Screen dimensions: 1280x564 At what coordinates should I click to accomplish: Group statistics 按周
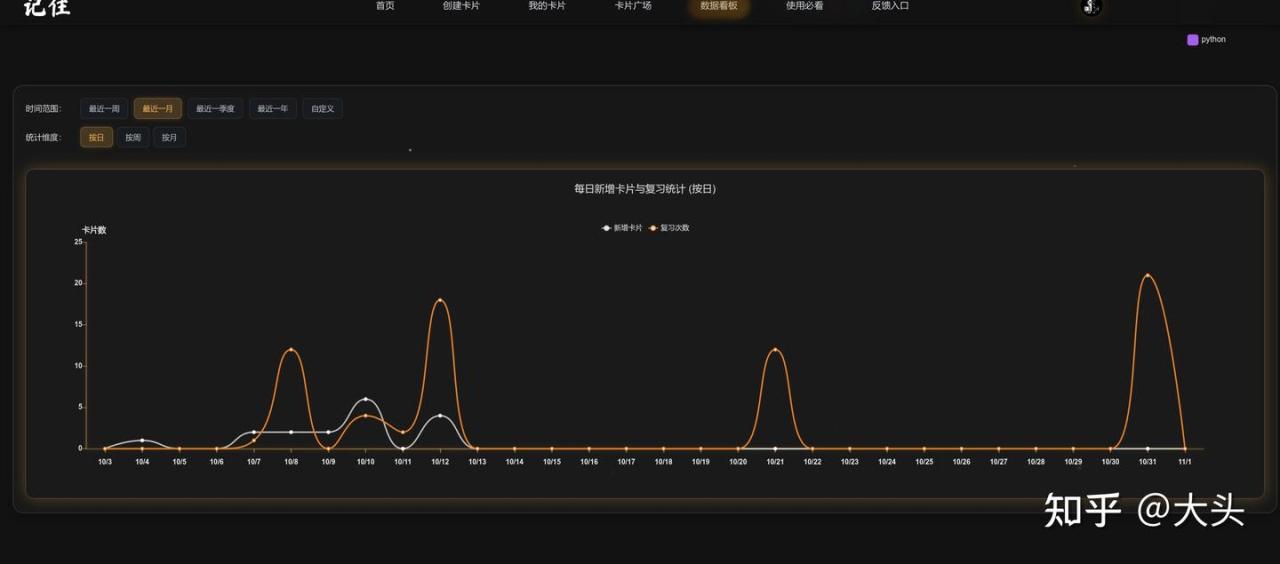(x=133, y=138)
